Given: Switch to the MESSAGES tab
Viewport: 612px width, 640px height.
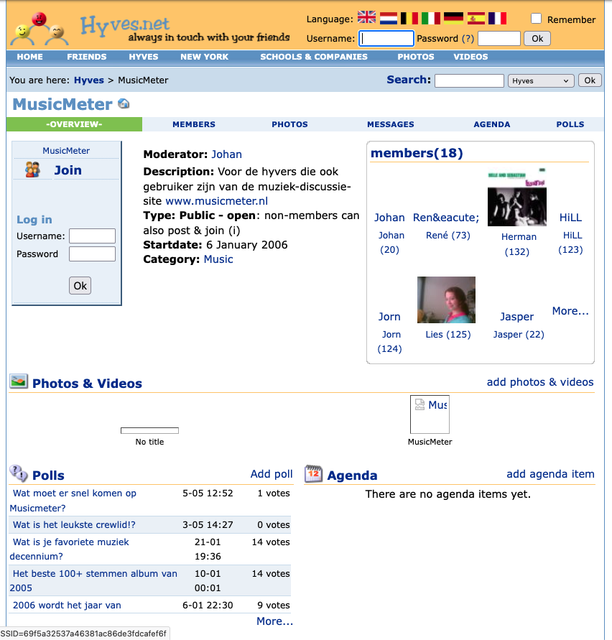Looking at the screenshot, I should pyautogui.click(x=391, y=124).
